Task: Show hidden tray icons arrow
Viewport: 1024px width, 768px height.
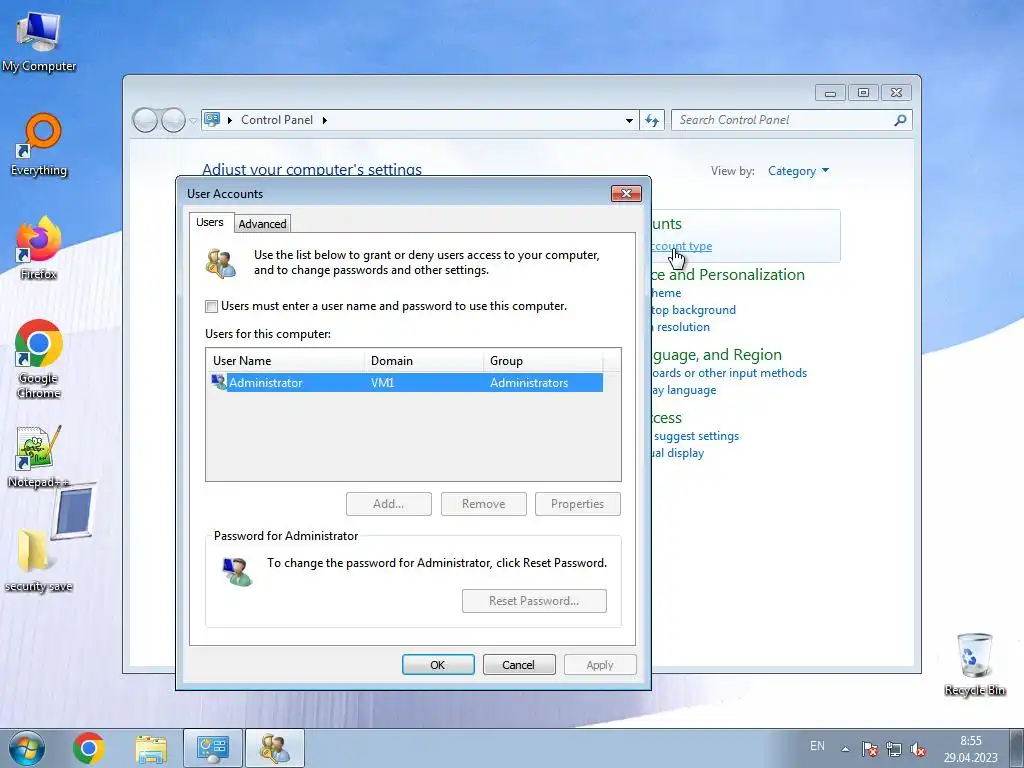Action: coord(845,749)
